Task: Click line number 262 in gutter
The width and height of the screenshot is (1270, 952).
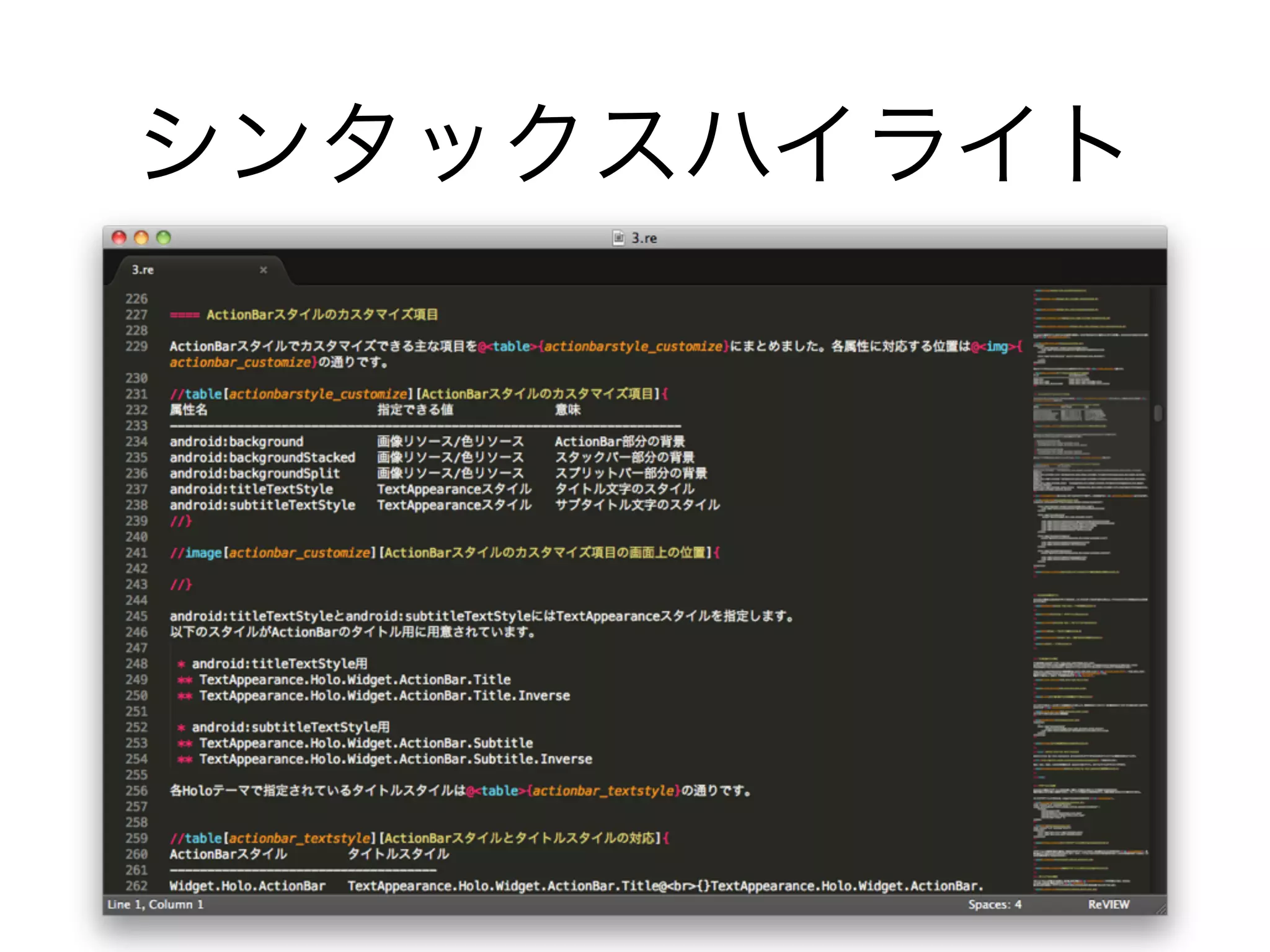Action: [136, 886]
